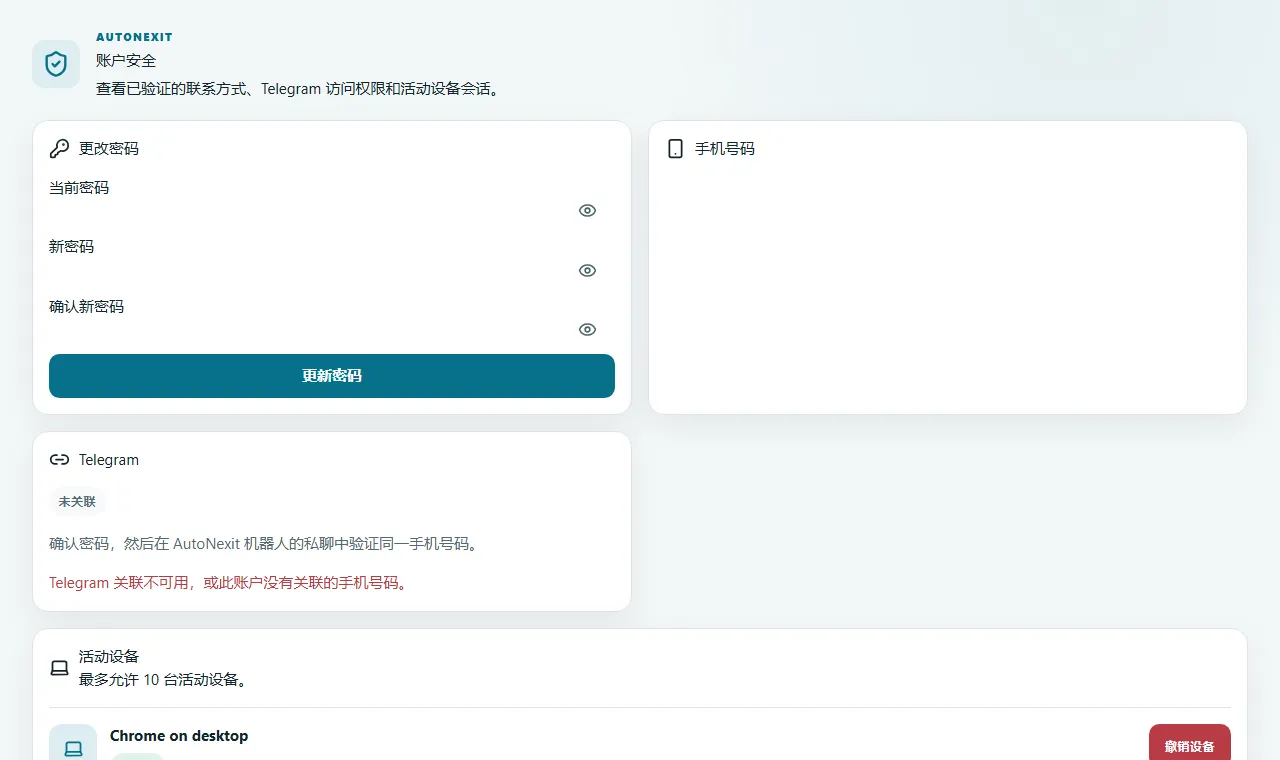
Task: Click the 更改密码 section heading
Action: point(109,149)
